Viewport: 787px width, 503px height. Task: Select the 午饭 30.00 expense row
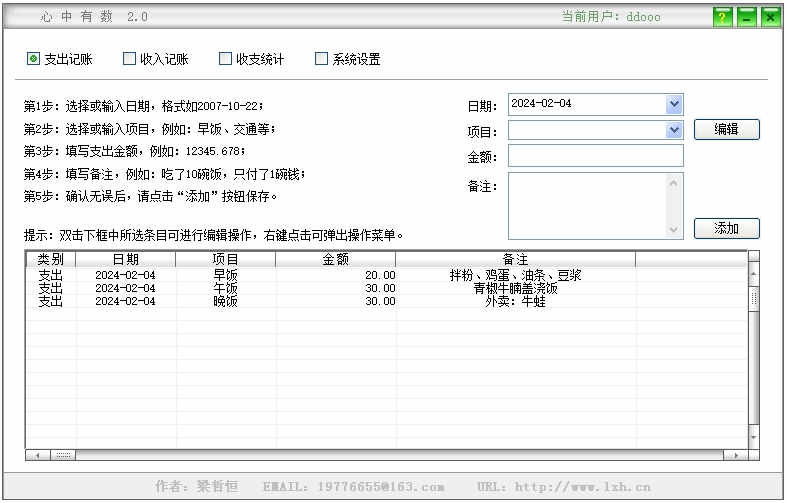click(x=386, y=288)
